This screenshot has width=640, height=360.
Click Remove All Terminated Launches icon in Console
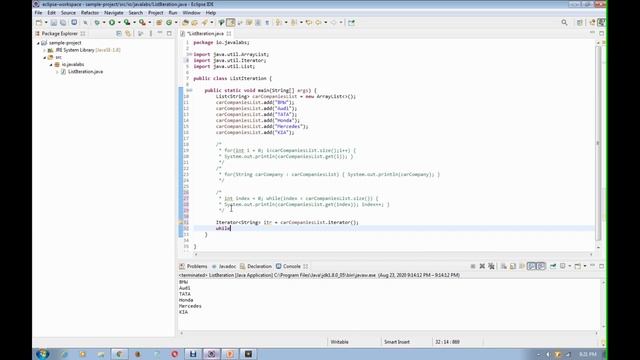(491, 266)
